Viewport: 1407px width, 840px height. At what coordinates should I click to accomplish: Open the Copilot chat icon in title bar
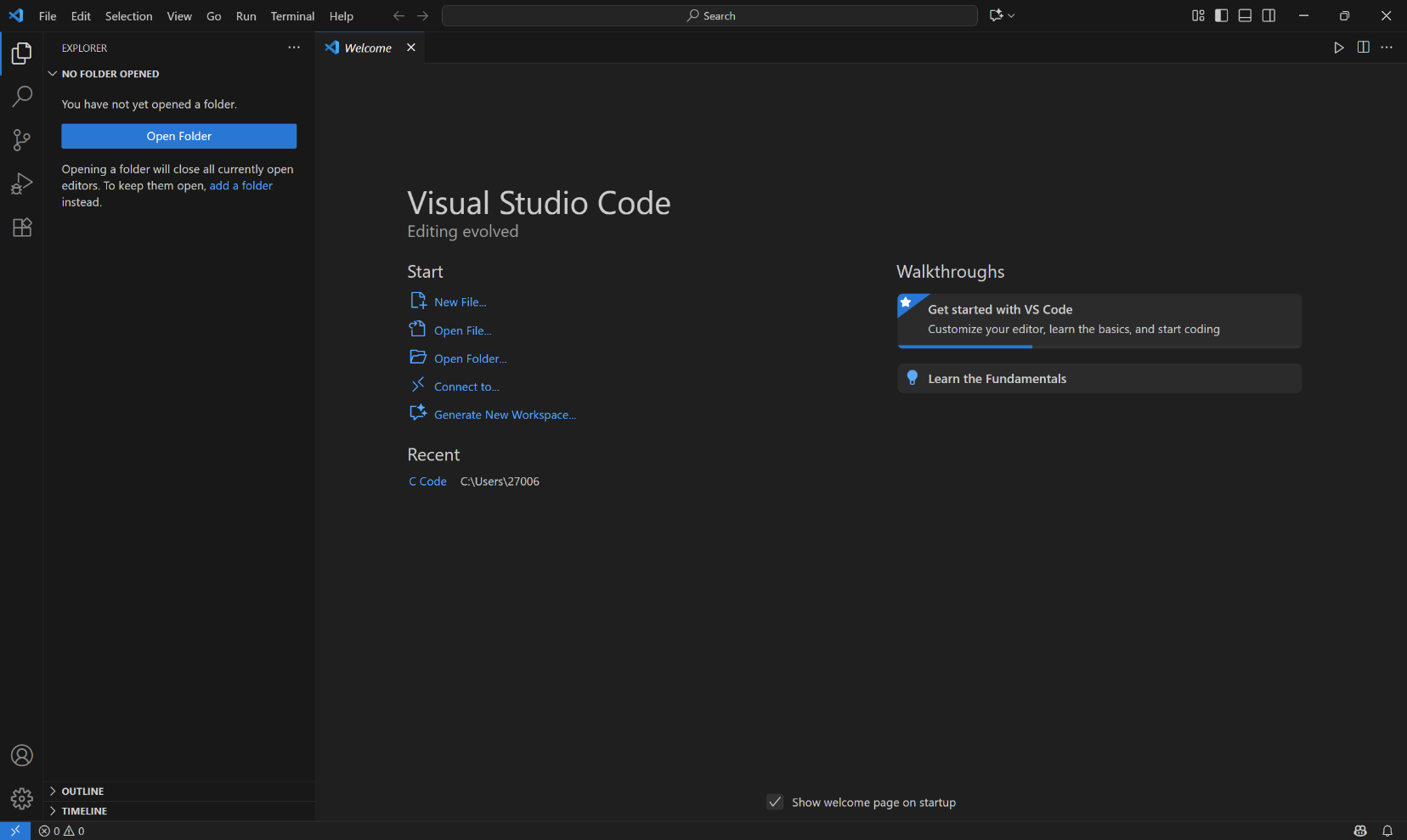coord(997,15)
